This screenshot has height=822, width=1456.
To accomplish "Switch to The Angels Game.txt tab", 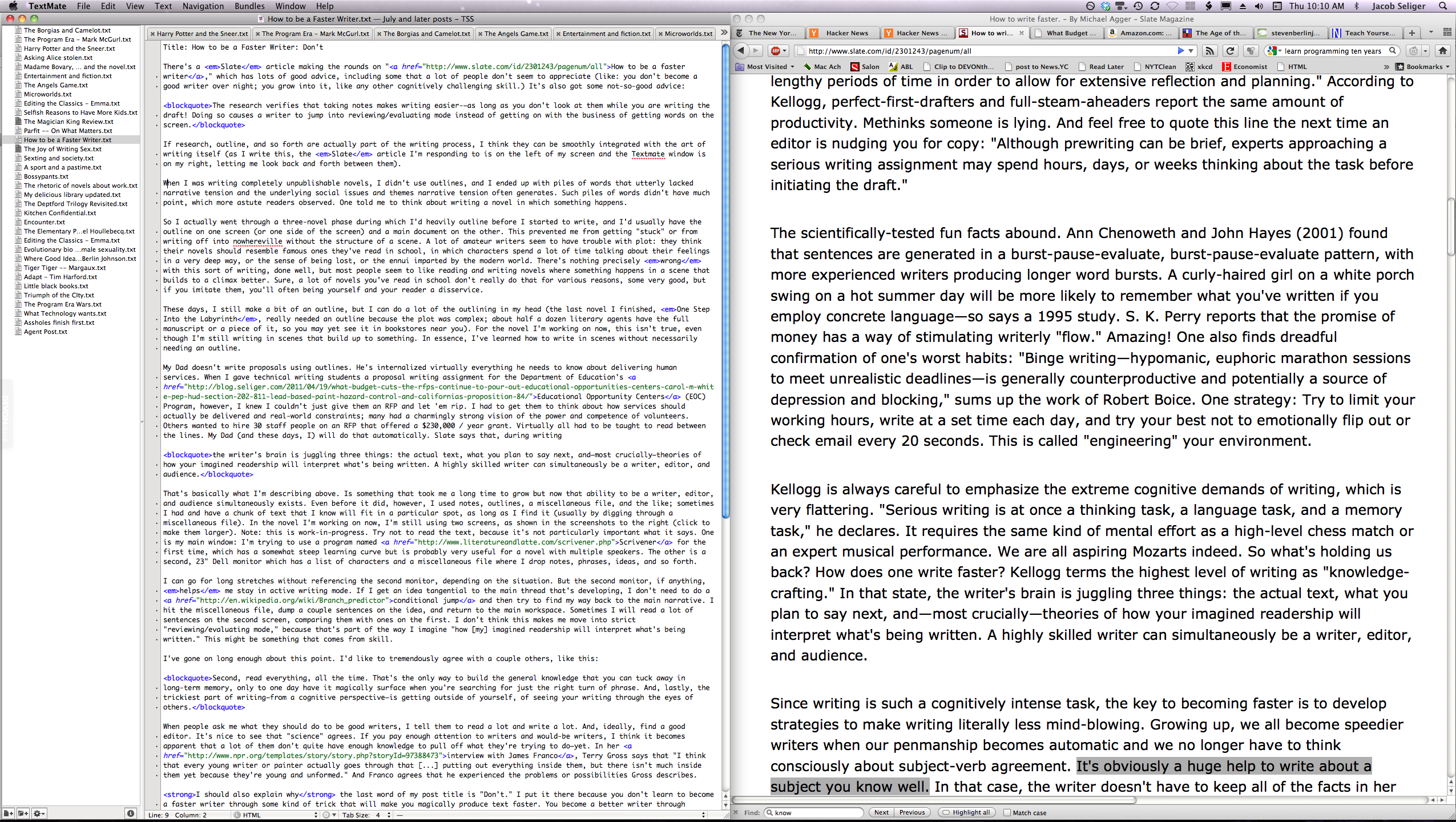I will pos(516,34).
